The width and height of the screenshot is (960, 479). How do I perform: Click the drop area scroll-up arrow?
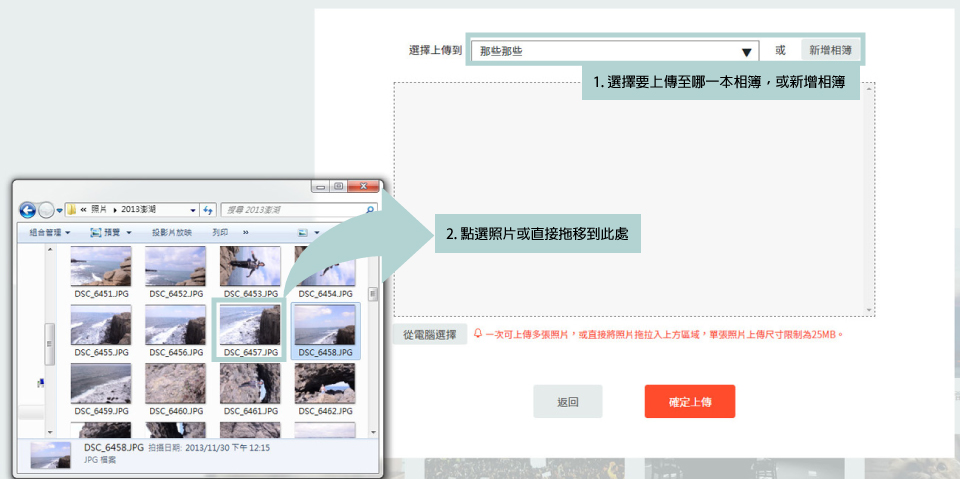pyautogui.click(x=869, y=89)
